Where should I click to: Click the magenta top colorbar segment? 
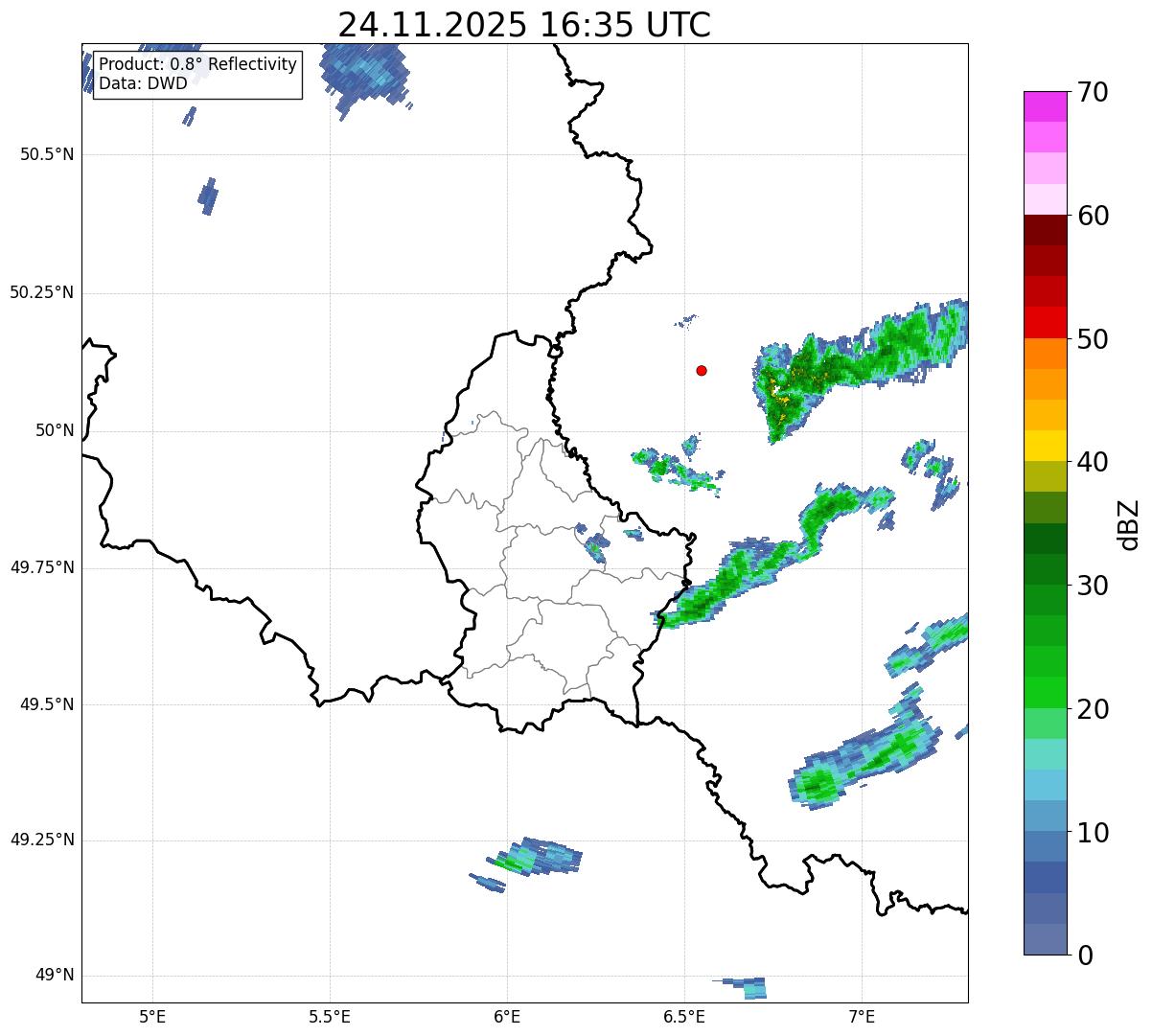1046,106
